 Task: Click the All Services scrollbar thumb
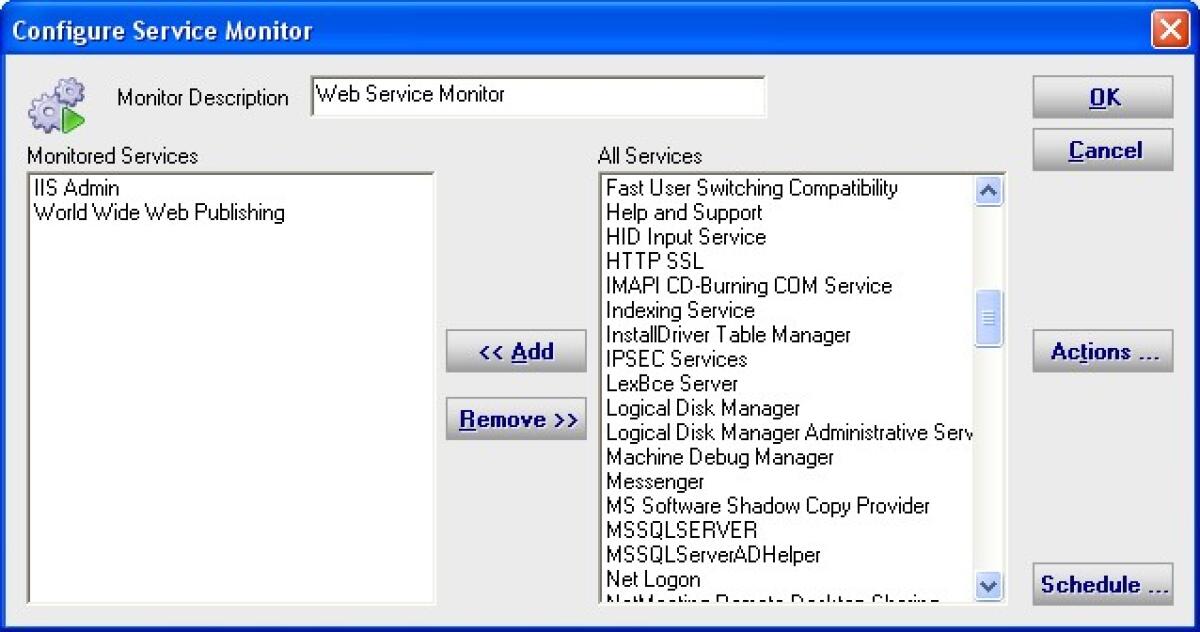point(988,318)
